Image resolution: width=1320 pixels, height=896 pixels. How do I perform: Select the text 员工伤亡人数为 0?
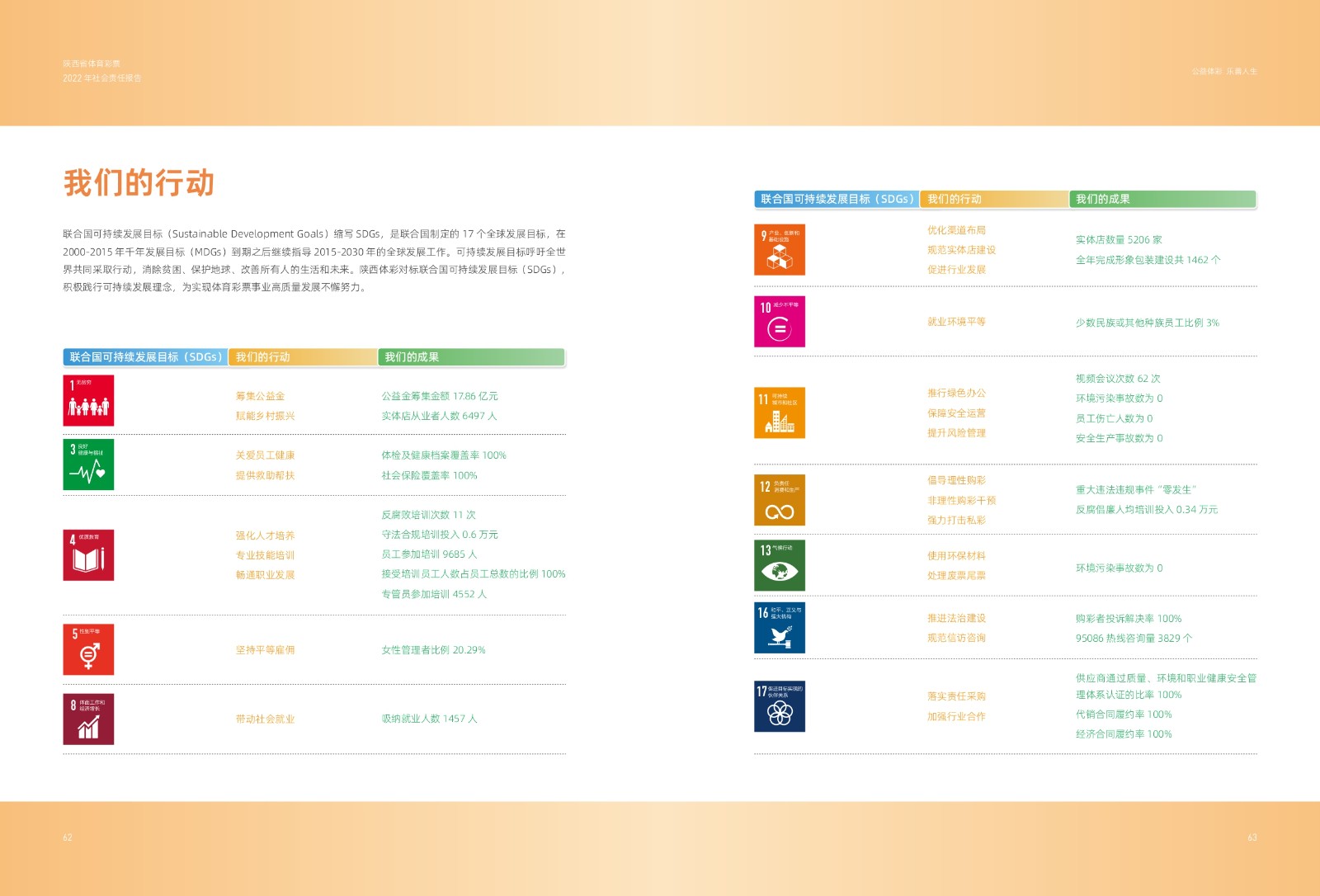pos(1114,418)
